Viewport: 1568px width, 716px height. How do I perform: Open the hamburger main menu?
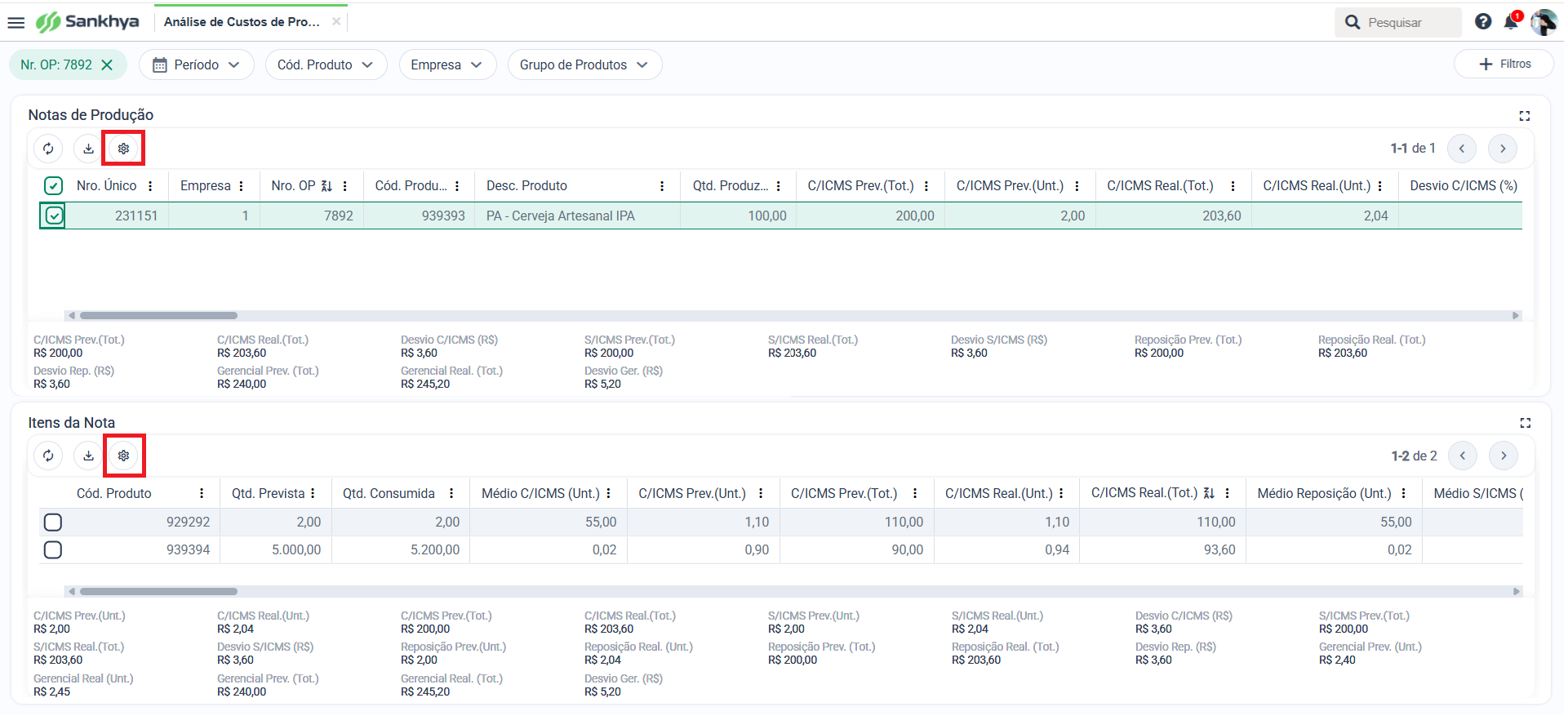click(16, 23)
